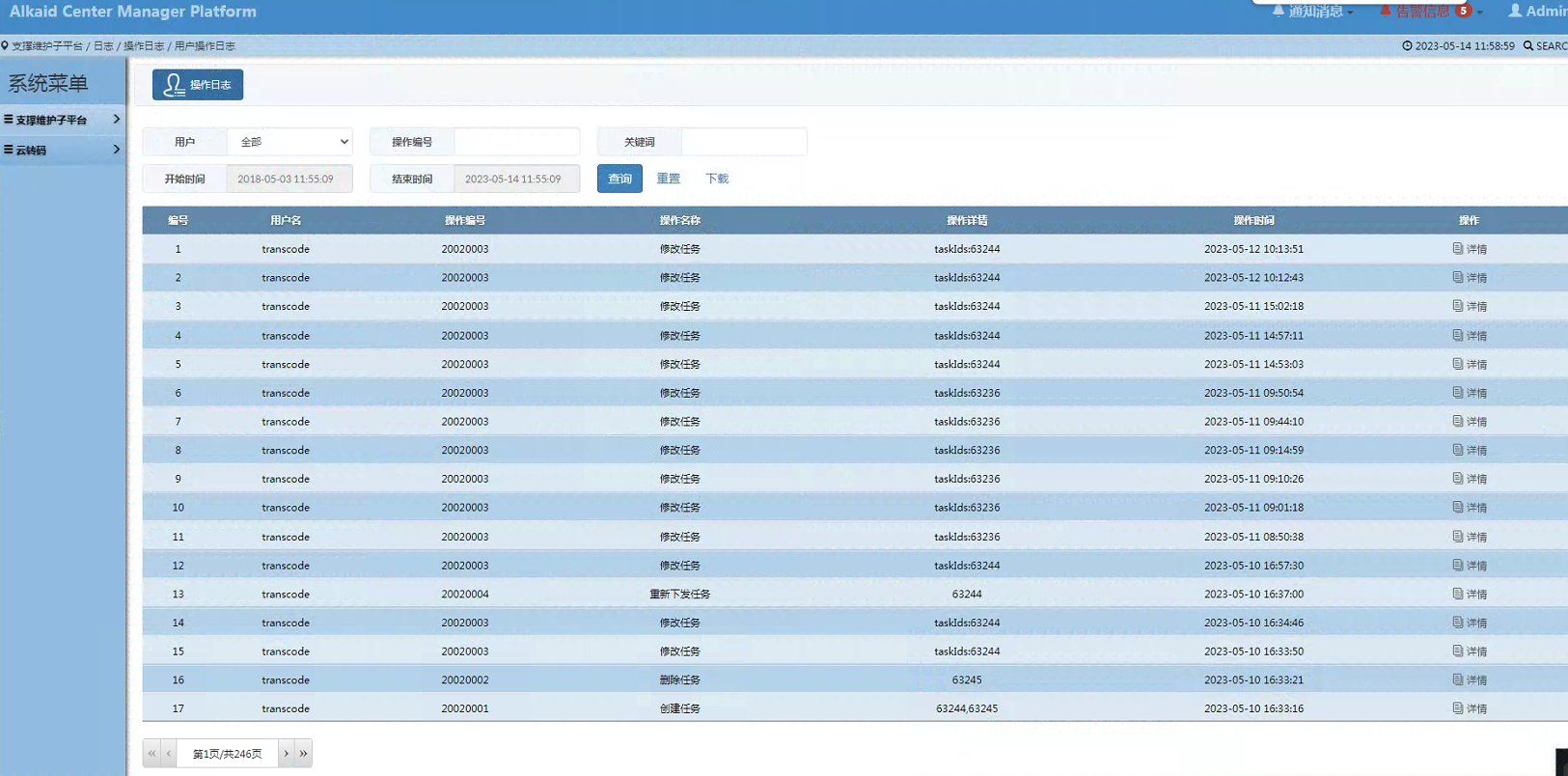Click the 第1页/共246页 page indicator
Image resolution: width=1568 pixels, height=776 pixels.
(x=228, y=754)
